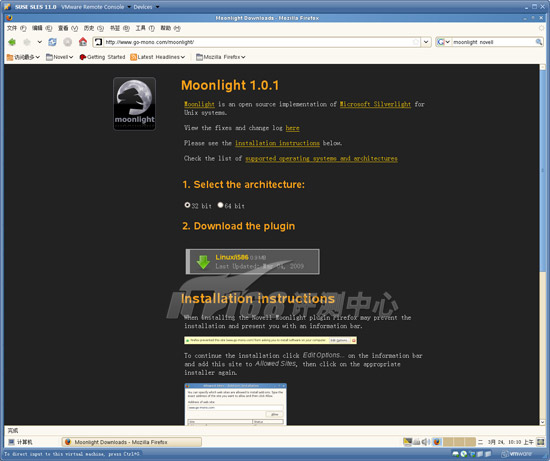Open the 编辑 (Edit) menu

click(42, 28)
